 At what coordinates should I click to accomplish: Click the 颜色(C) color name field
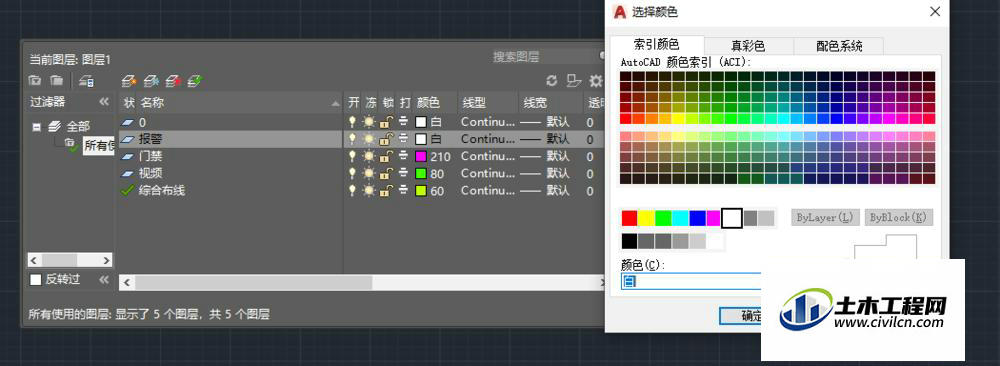(x=691, y=281)
